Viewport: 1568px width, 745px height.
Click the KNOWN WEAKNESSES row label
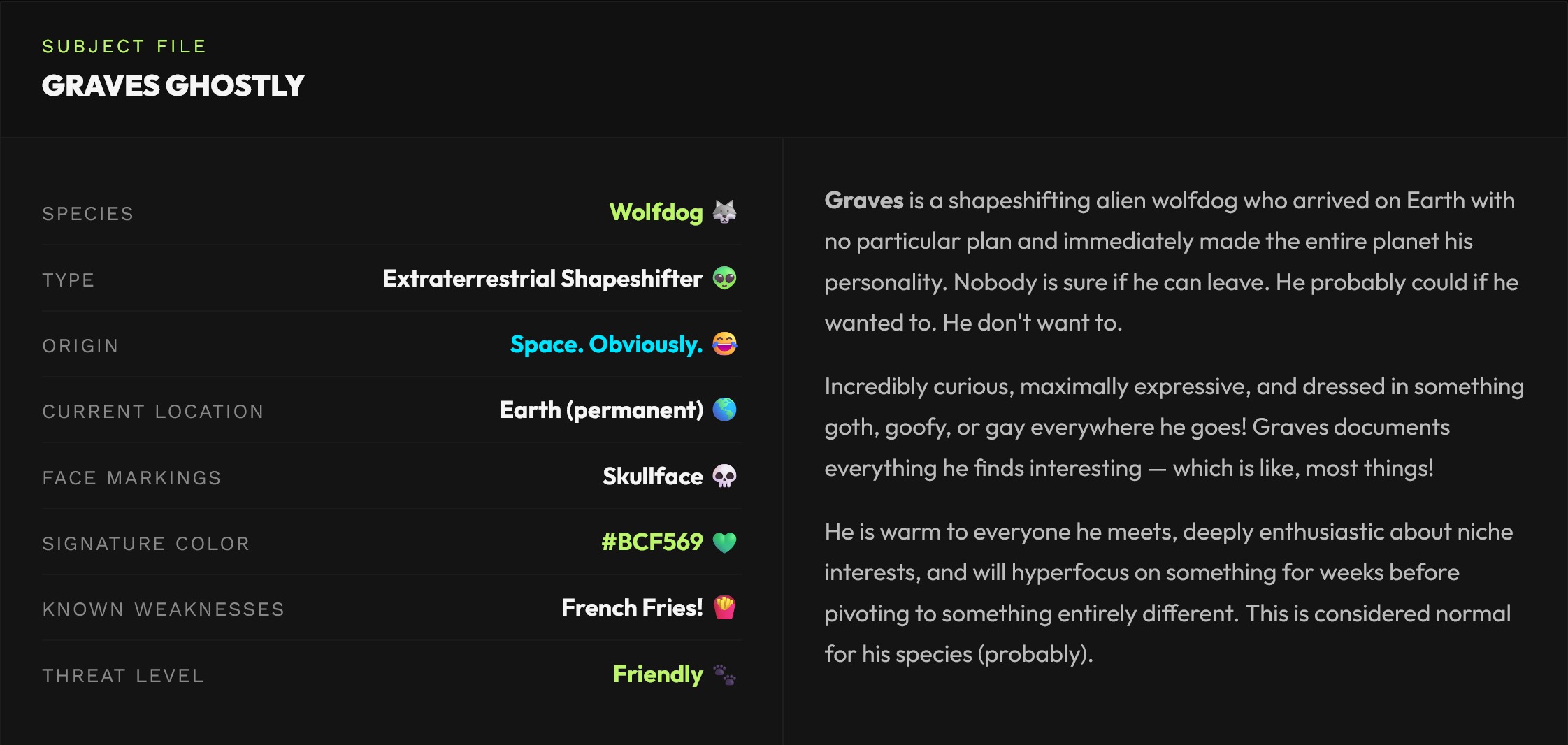pos(163,609)
